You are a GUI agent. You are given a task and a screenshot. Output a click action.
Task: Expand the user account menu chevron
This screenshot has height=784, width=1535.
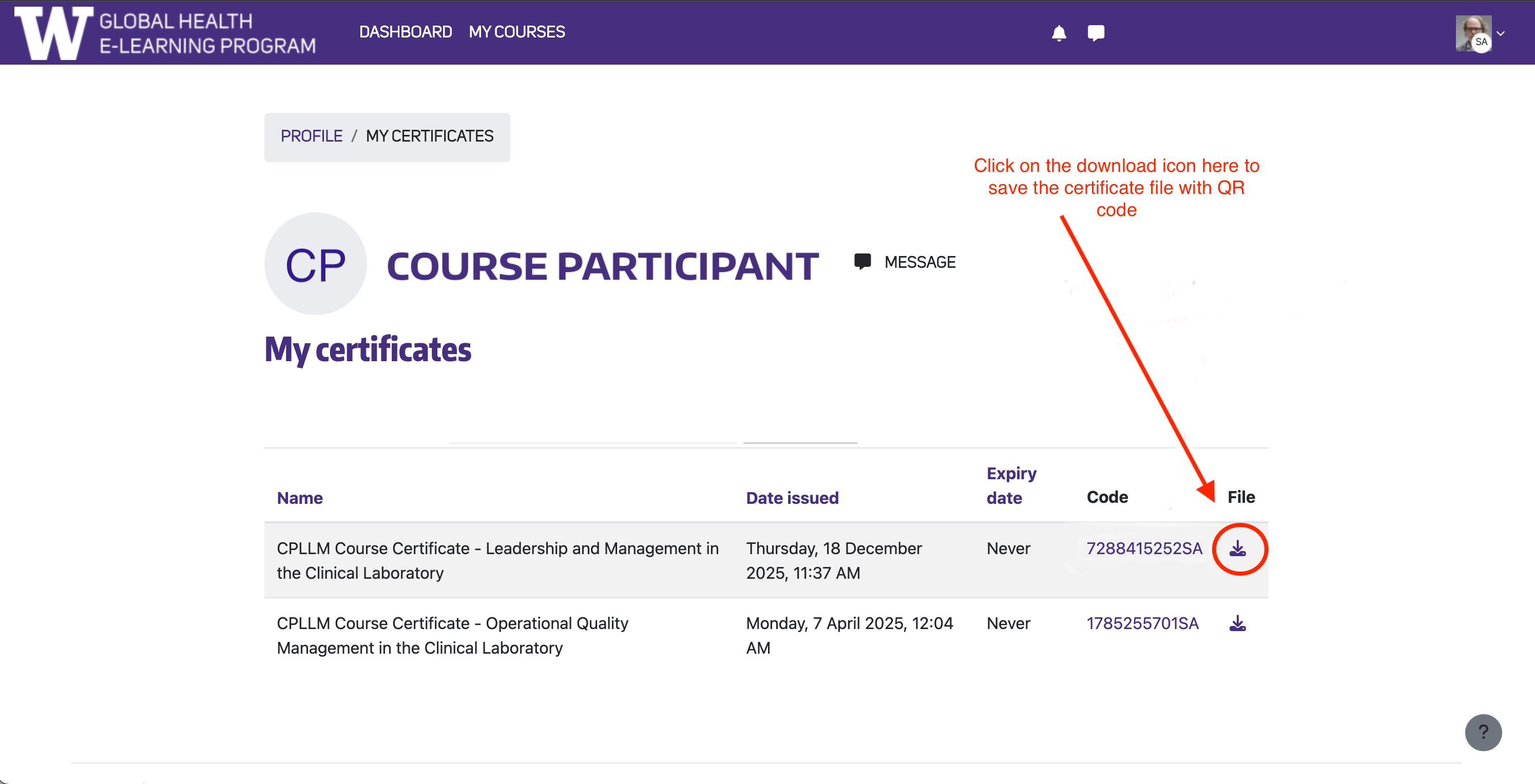(x=1501, y=33)
